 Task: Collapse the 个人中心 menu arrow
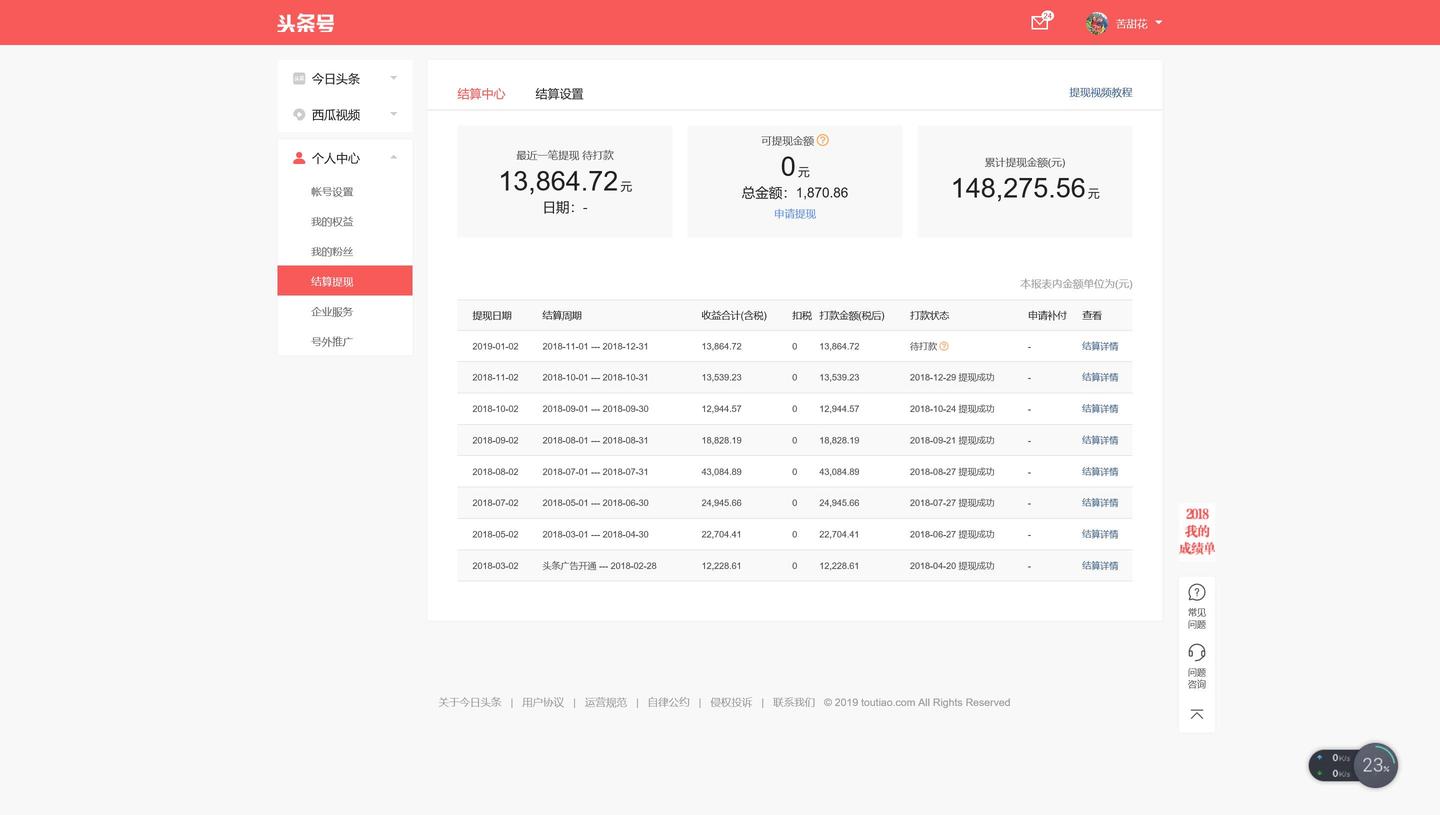tap(393, 158)
